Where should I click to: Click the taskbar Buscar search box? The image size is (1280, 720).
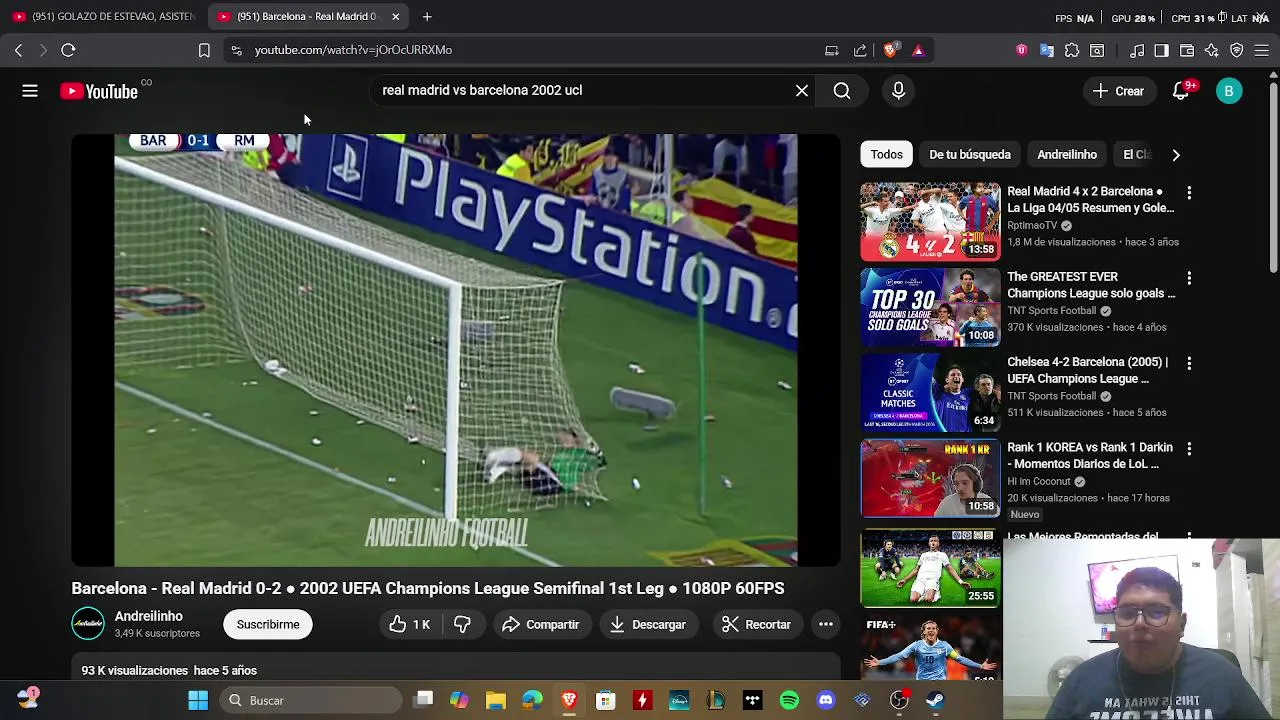(x=310, y=700)
